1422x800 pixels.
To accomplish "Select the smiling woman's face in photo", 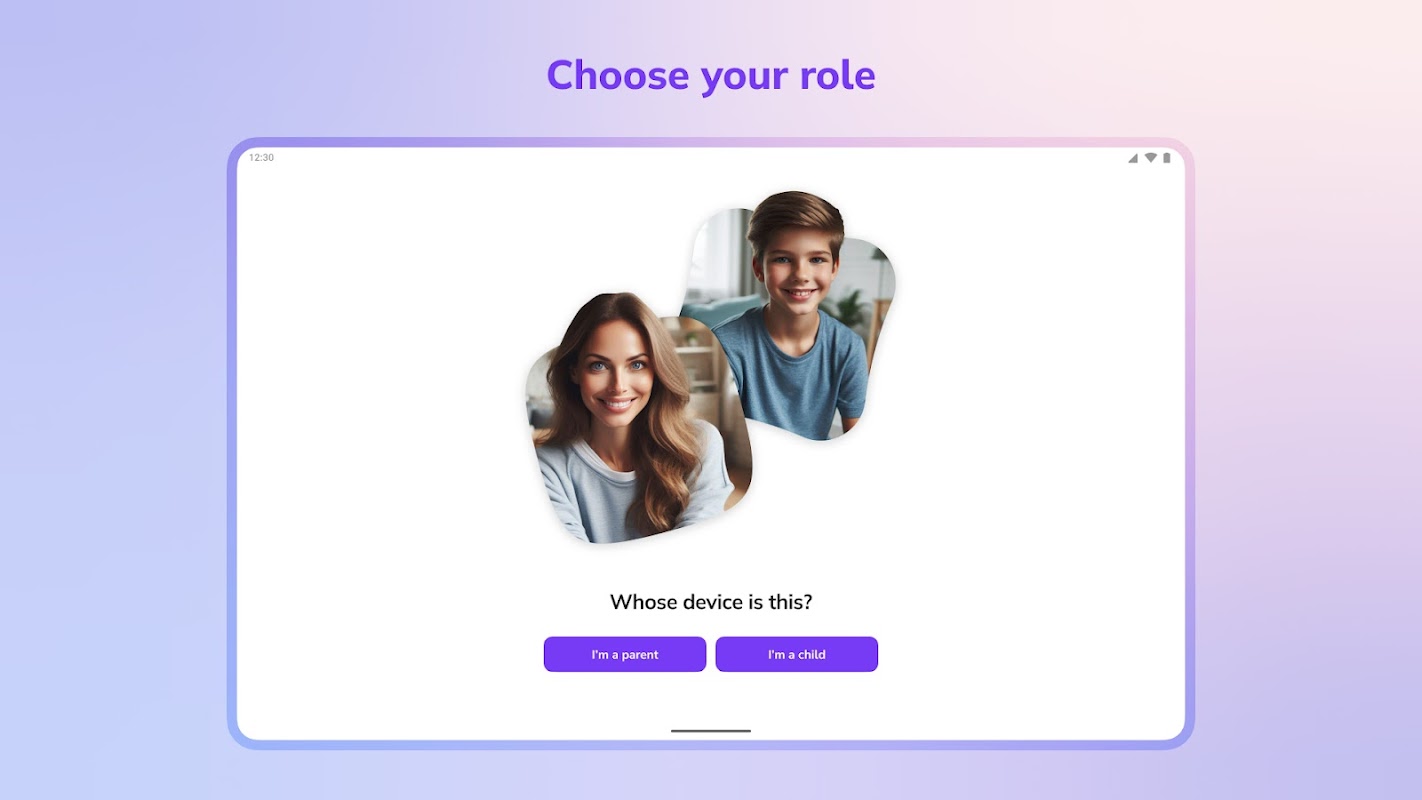I will (x=612, y=377).
